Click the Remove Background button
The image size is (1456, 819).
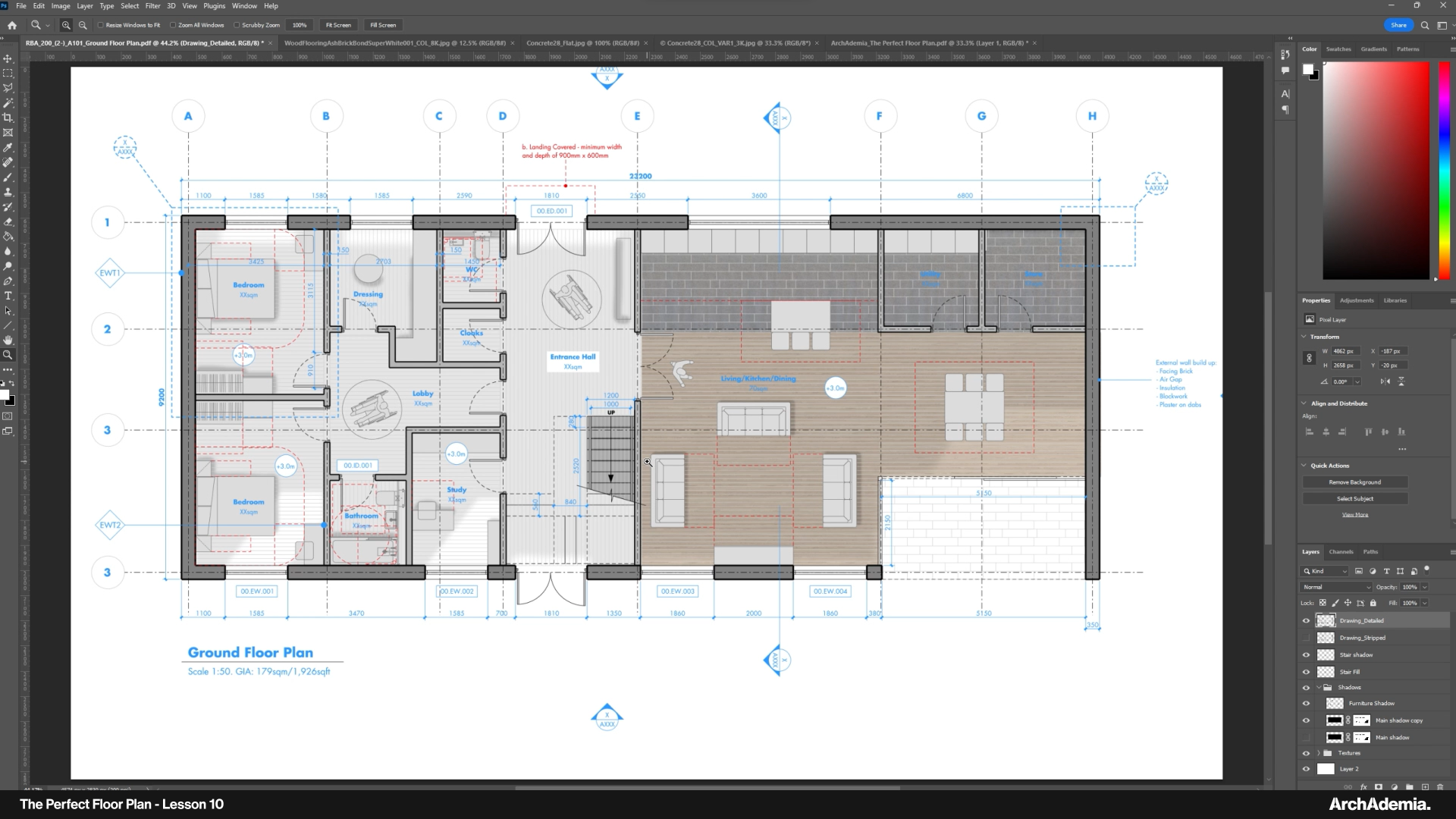(1354, 482)
